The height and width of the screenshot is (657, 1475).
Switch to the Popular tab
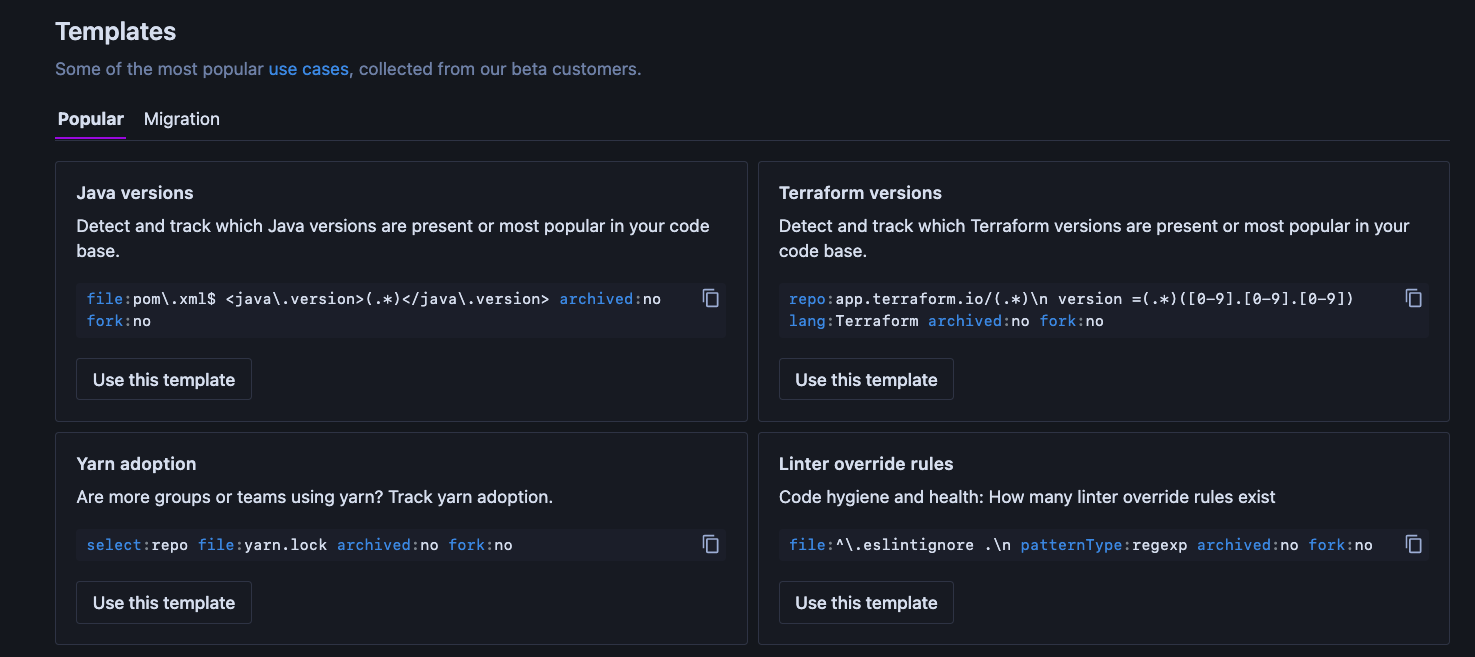coord(91,119)
